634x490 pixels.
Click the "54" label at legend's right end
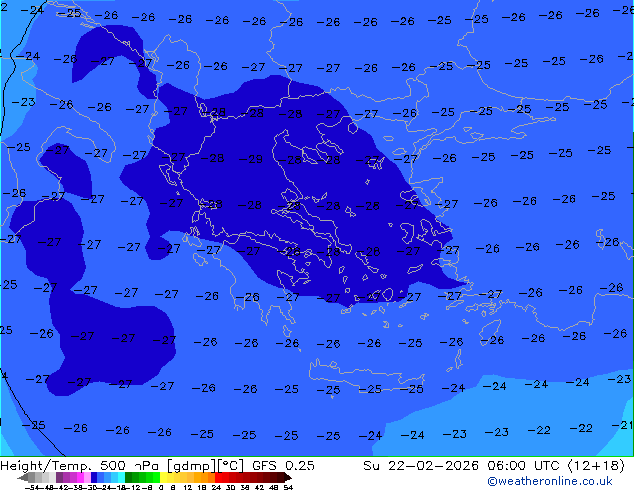[287, 487]
